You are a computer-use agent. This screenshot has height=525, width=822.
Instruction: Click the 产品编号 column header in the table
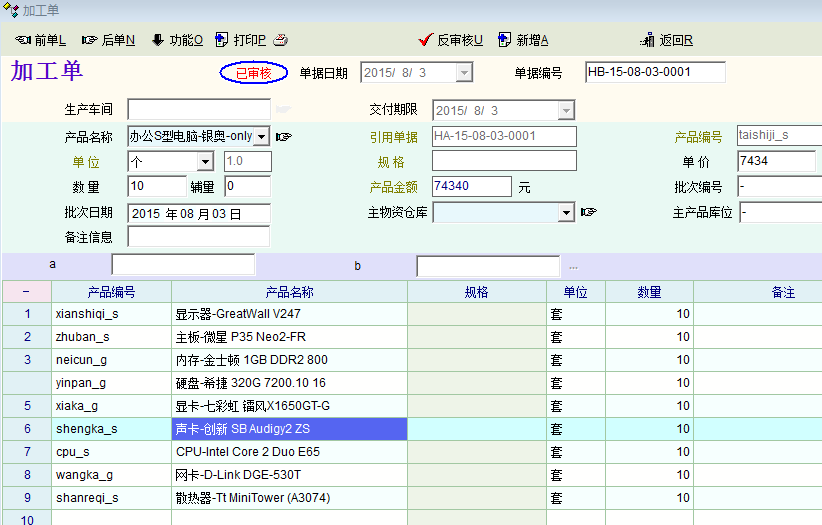111,292
